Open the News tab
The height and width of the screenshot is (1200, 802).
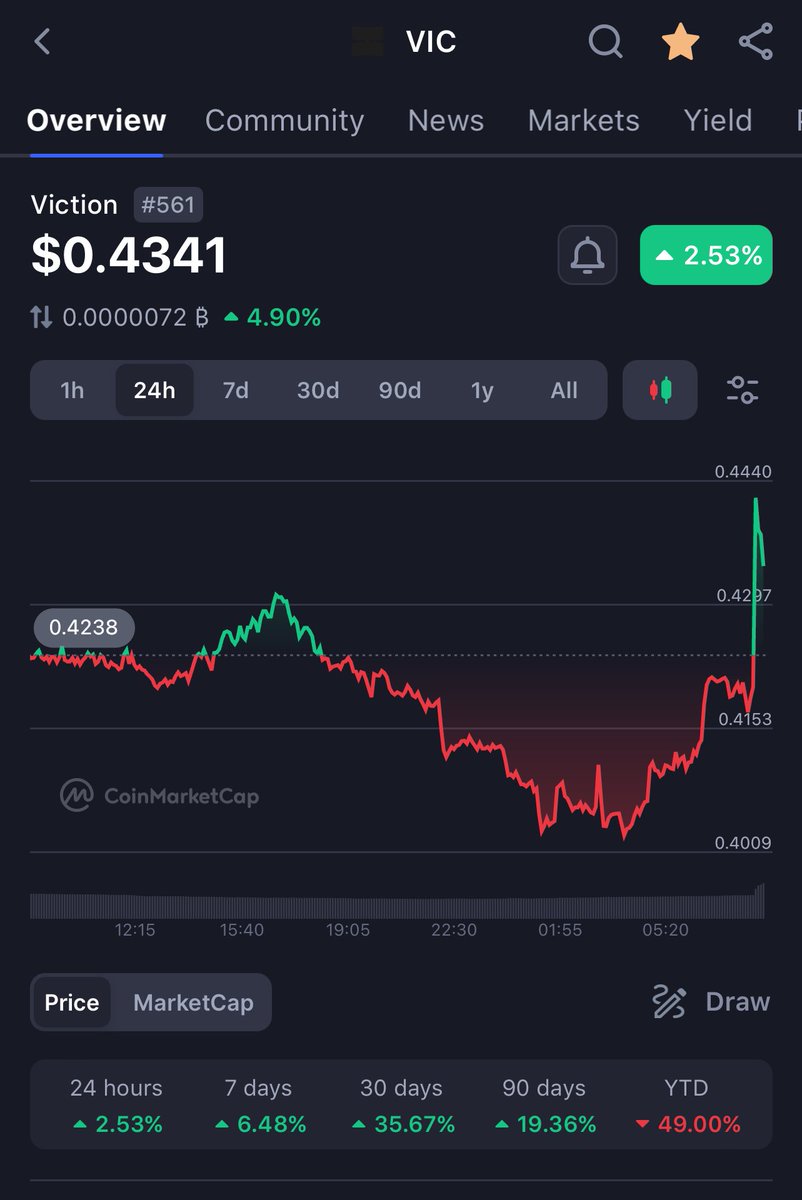446,121
